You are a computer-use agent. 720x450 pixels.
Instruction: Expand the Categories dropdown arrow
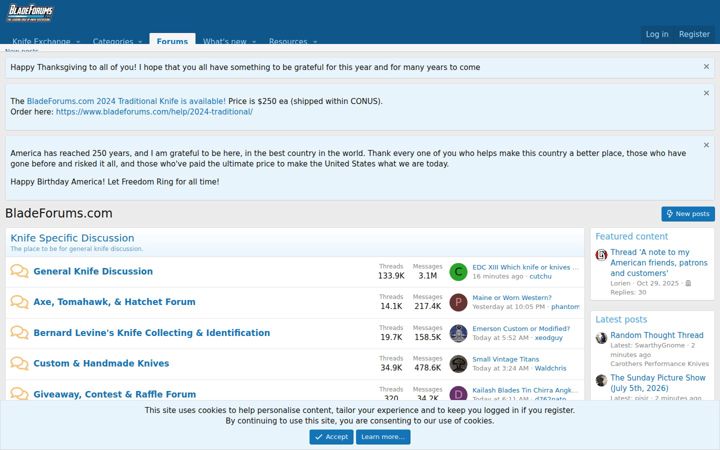click(140, 41)
